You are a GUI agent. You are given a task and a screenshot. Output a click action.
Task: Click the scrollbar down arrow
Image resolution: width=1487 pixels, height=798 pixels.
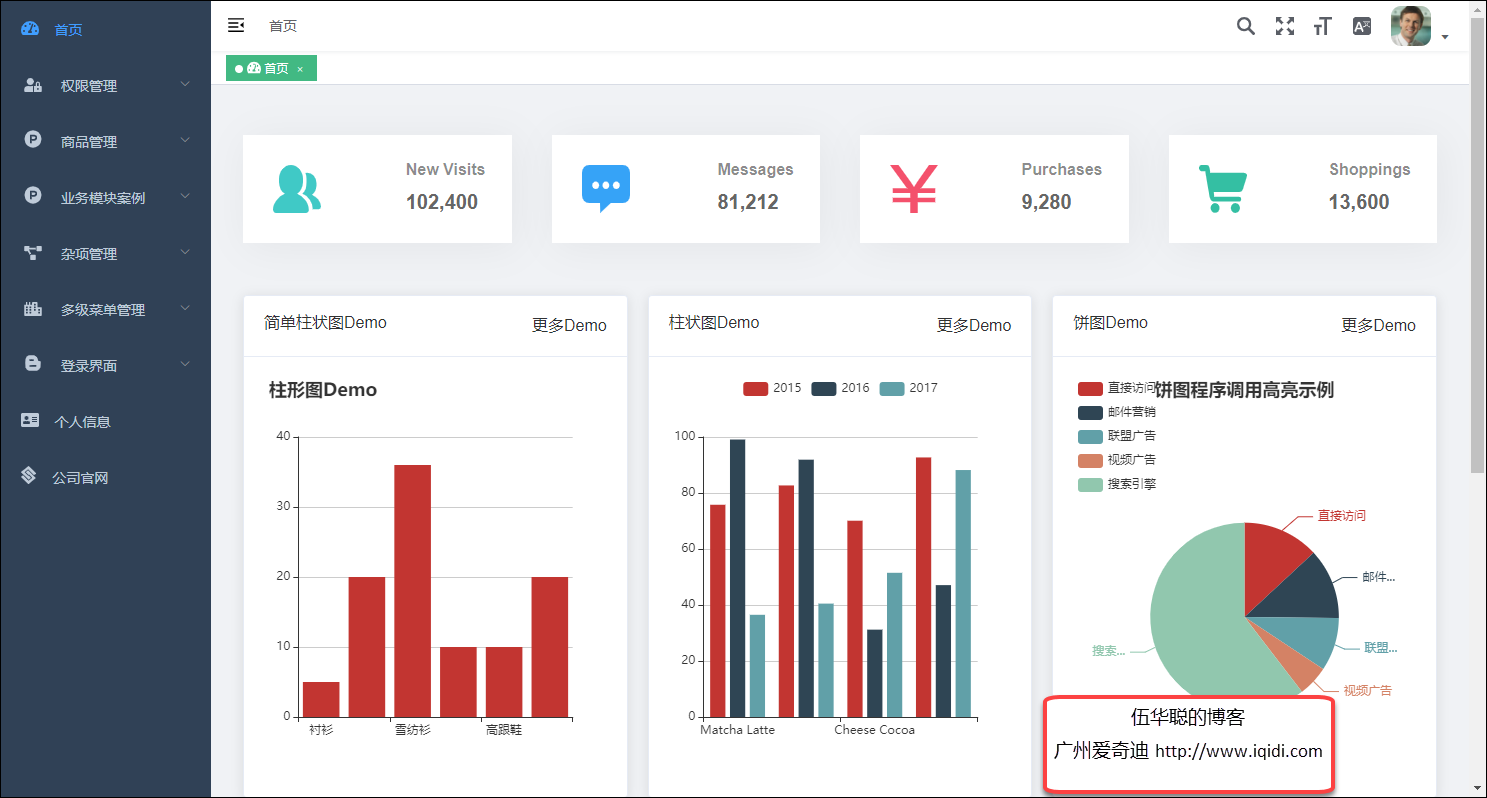click(x=1478, y=788)
